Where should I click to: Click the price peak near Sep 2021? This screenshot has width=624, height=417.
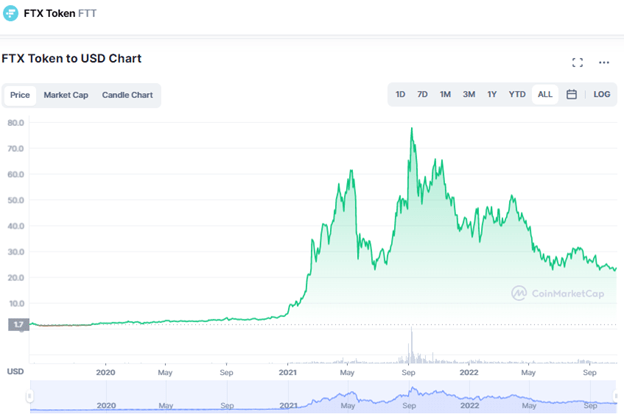click(412, 129)
